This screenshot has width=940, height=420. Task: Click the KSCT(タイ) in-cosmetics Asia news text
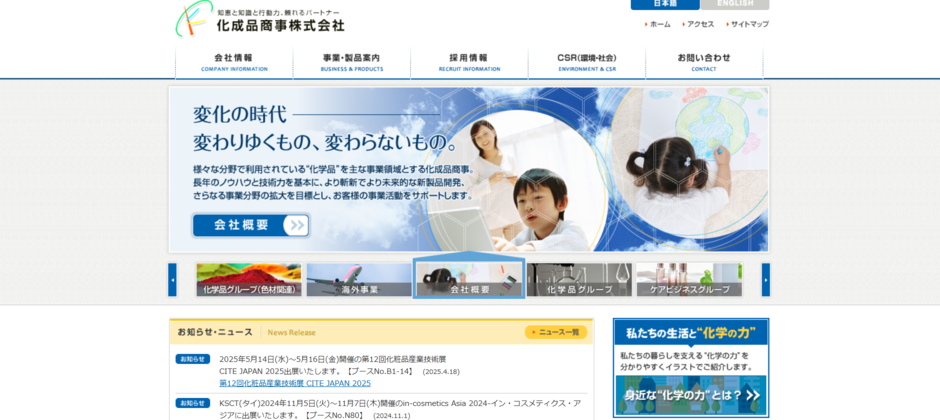pyautogui.click(x=400, y=409)
